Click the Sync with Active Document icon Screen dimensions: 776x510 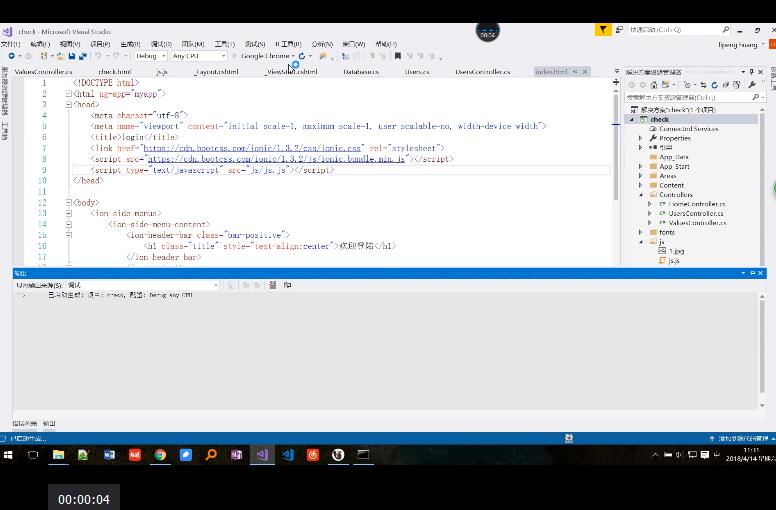703,85
